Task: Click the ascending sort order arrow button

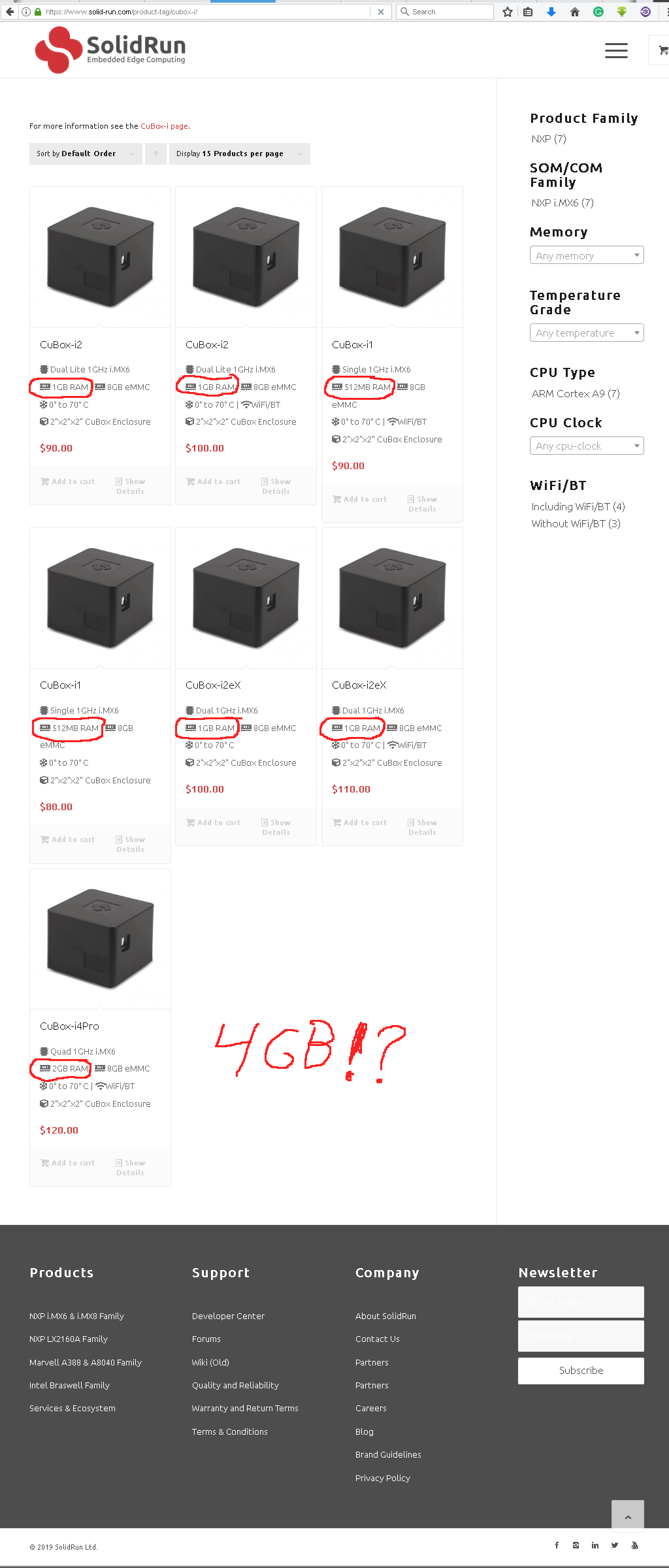Action: pos(155,154)
